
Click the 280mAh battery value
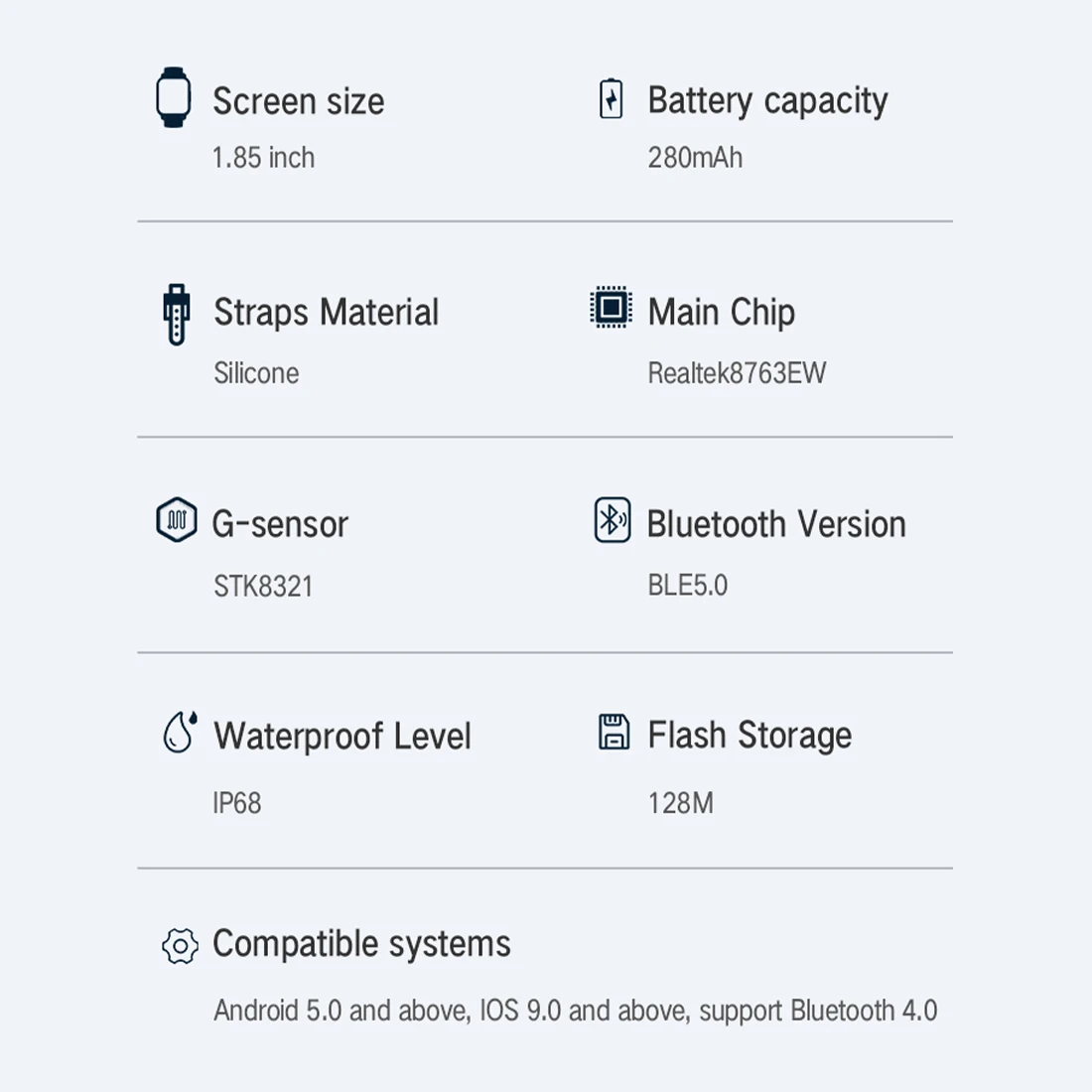point(695,158)
